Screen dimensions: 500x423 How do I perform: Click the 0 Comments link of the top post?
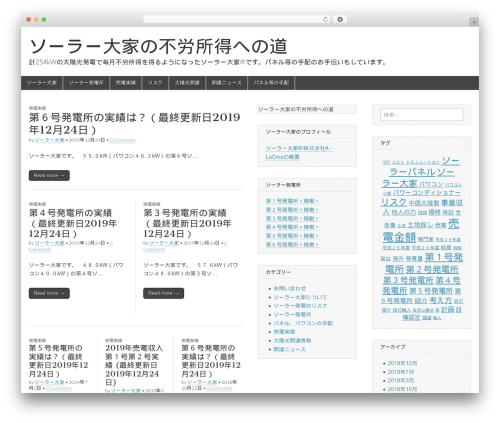[123, 140]
